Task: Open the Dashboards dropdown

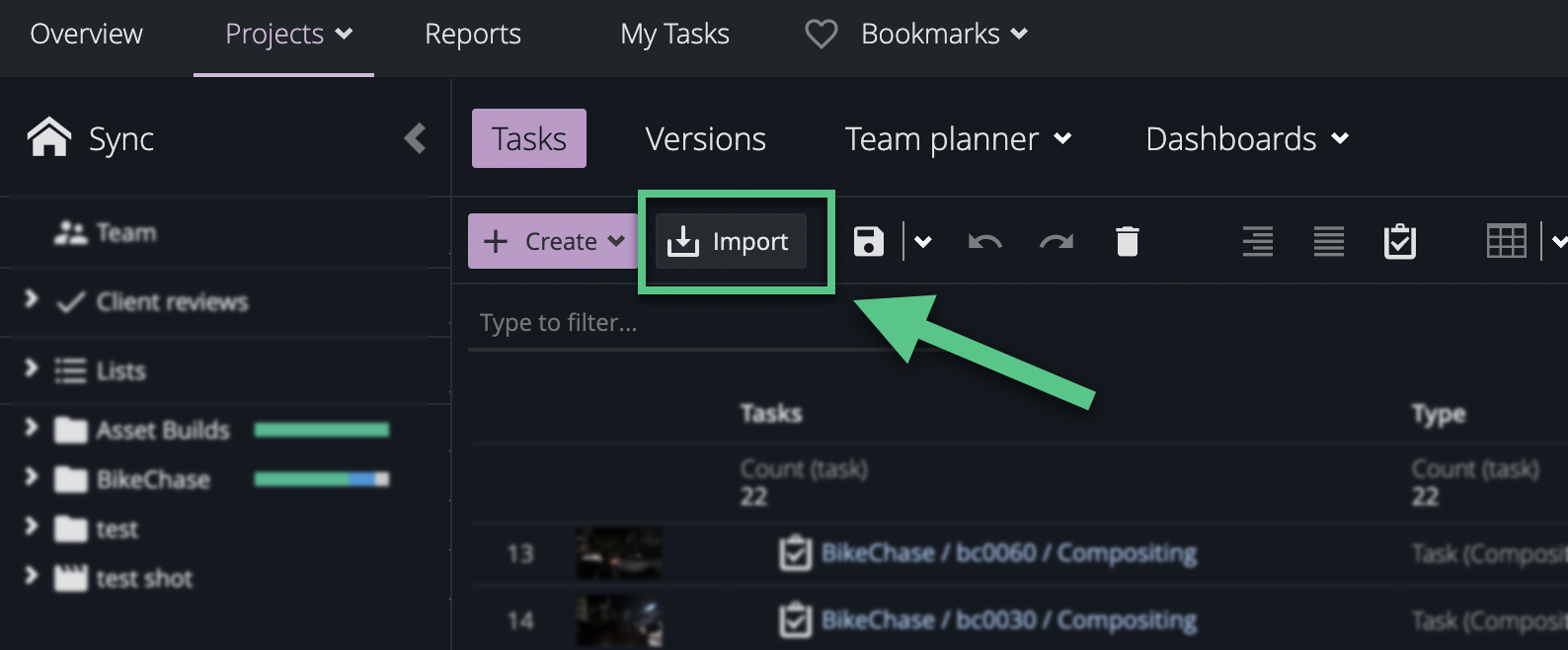Action: (x=1246, y=139)
